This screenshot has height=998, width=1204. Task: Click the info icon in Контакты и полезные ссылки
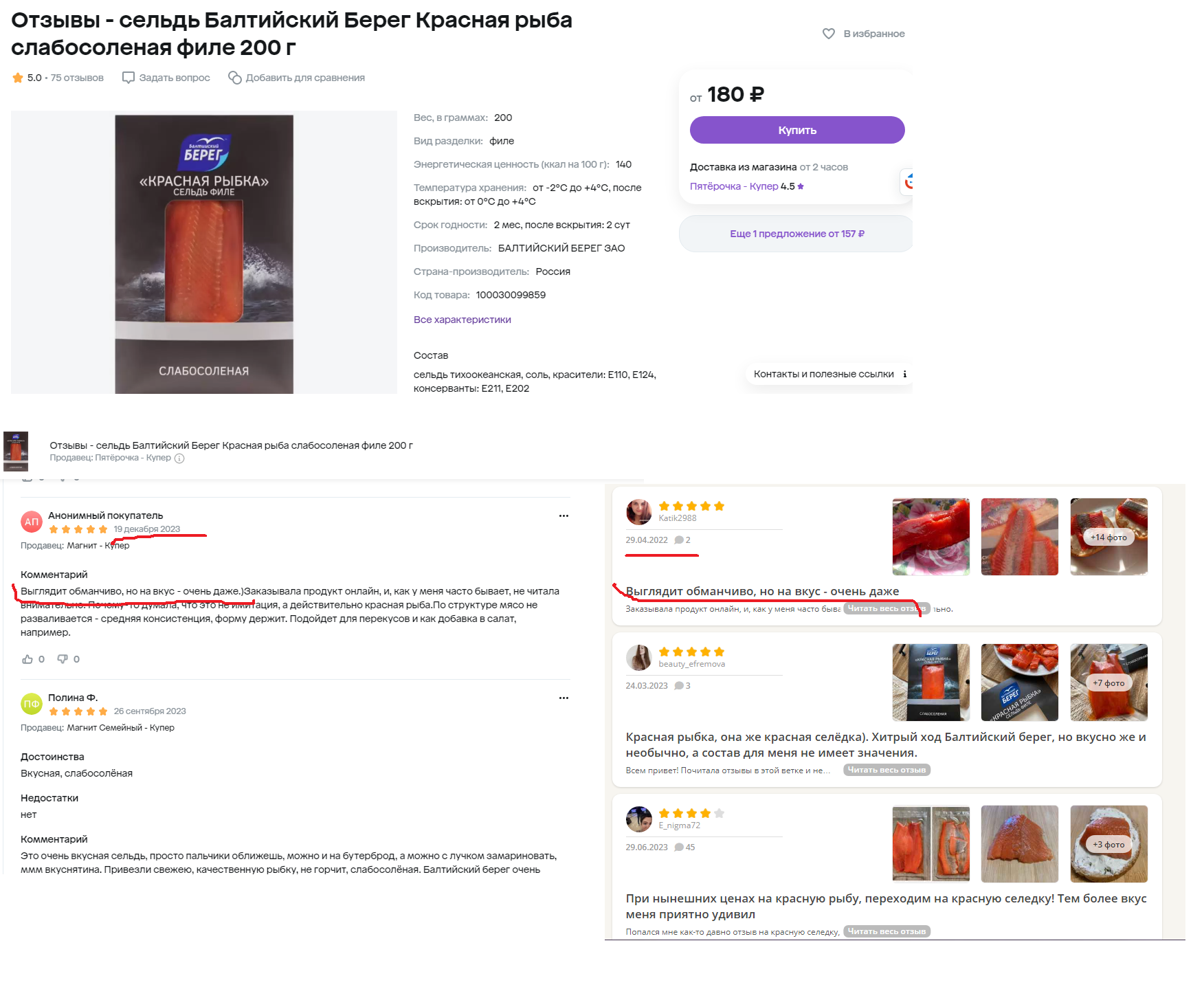point(904,374)
